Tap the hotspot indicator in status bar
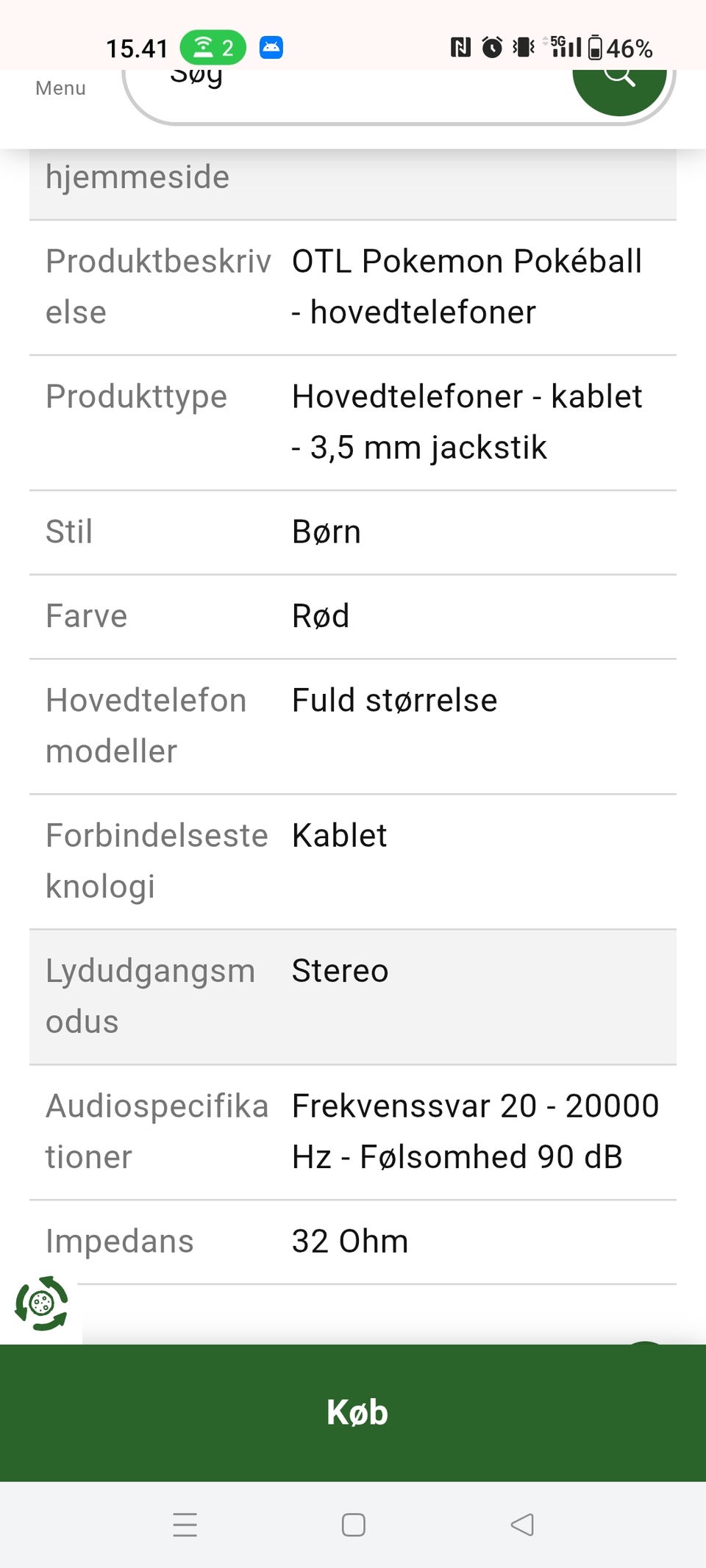 213,48
